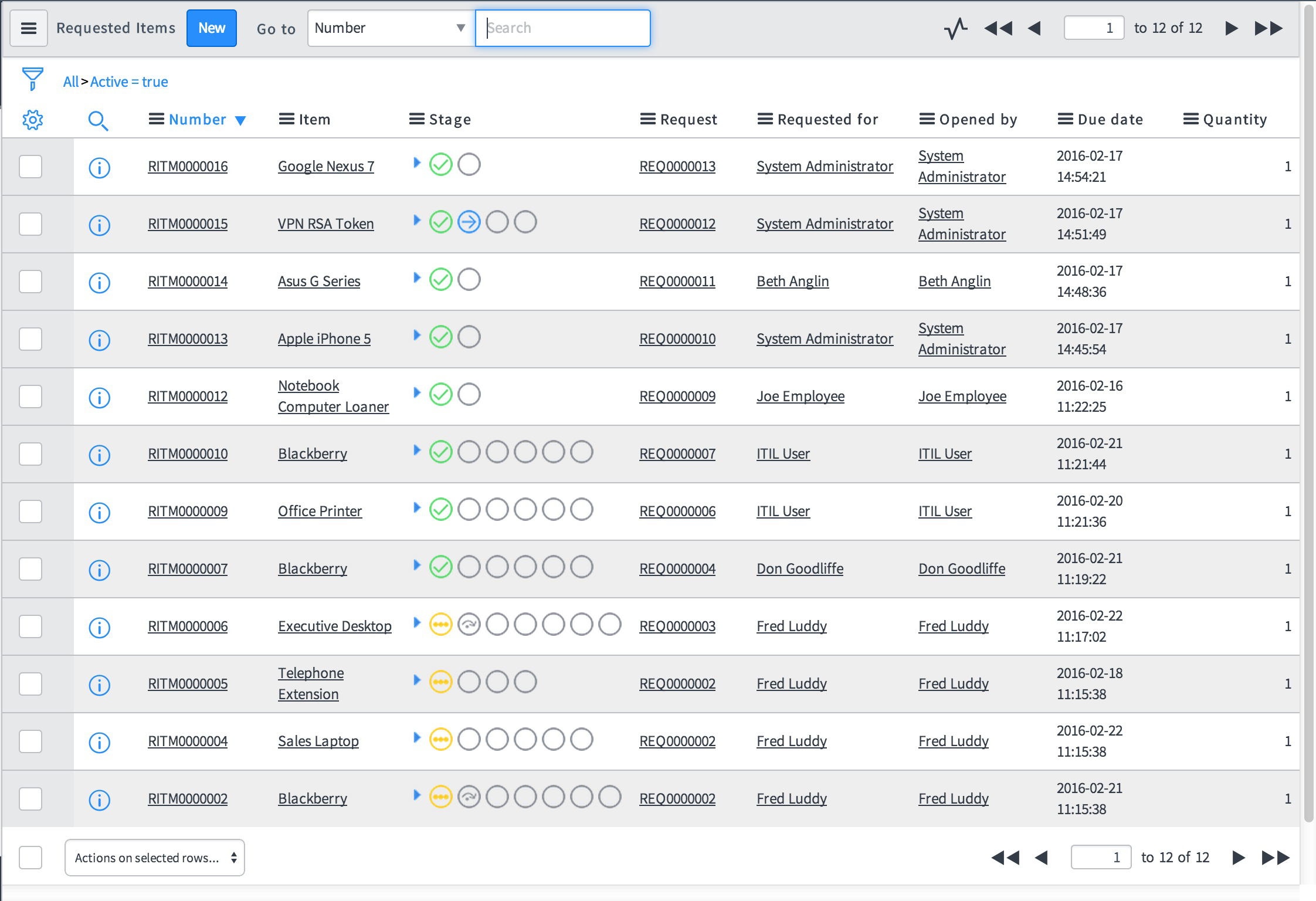1316x901 pixels.
Task: Select the checkbox for RITM0000015
Action: point(30,224)
